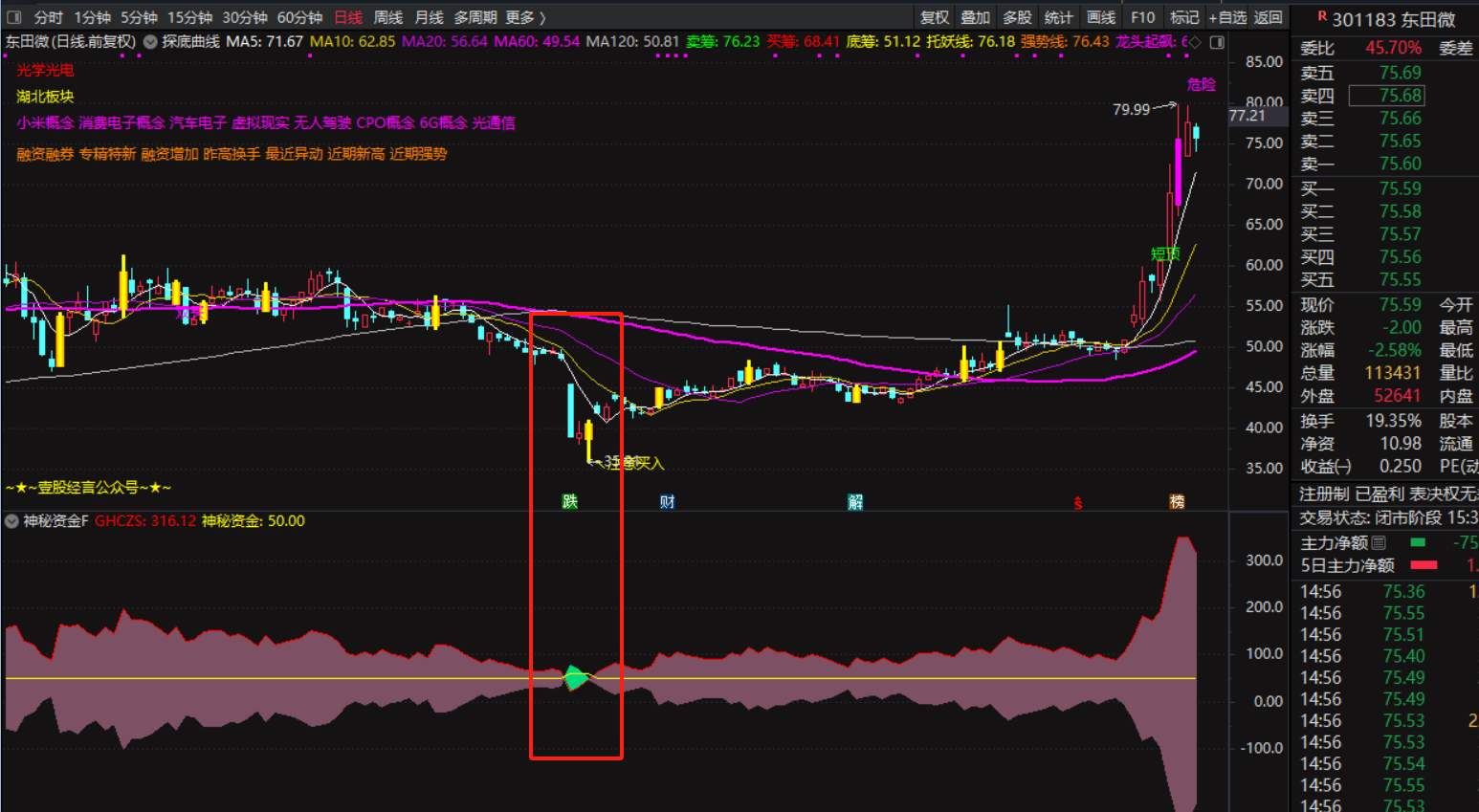
Task: Click the red dollar marker on timeline
Action: [1078, 502]
